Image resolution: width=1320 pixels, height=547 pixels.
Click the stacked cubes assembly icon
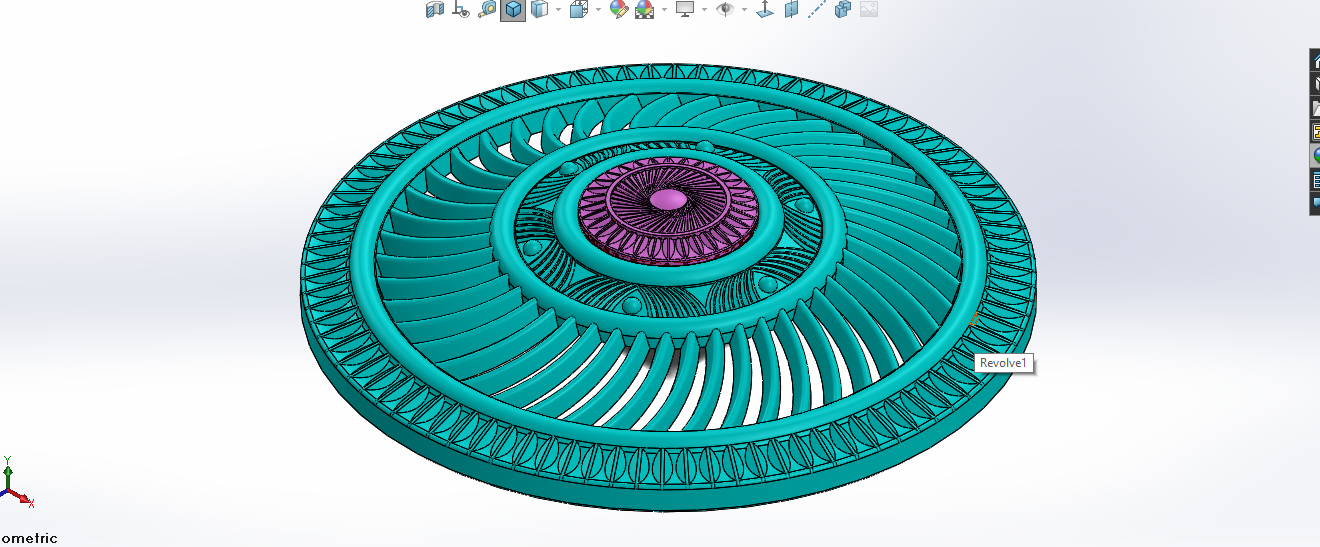(843, 9)
